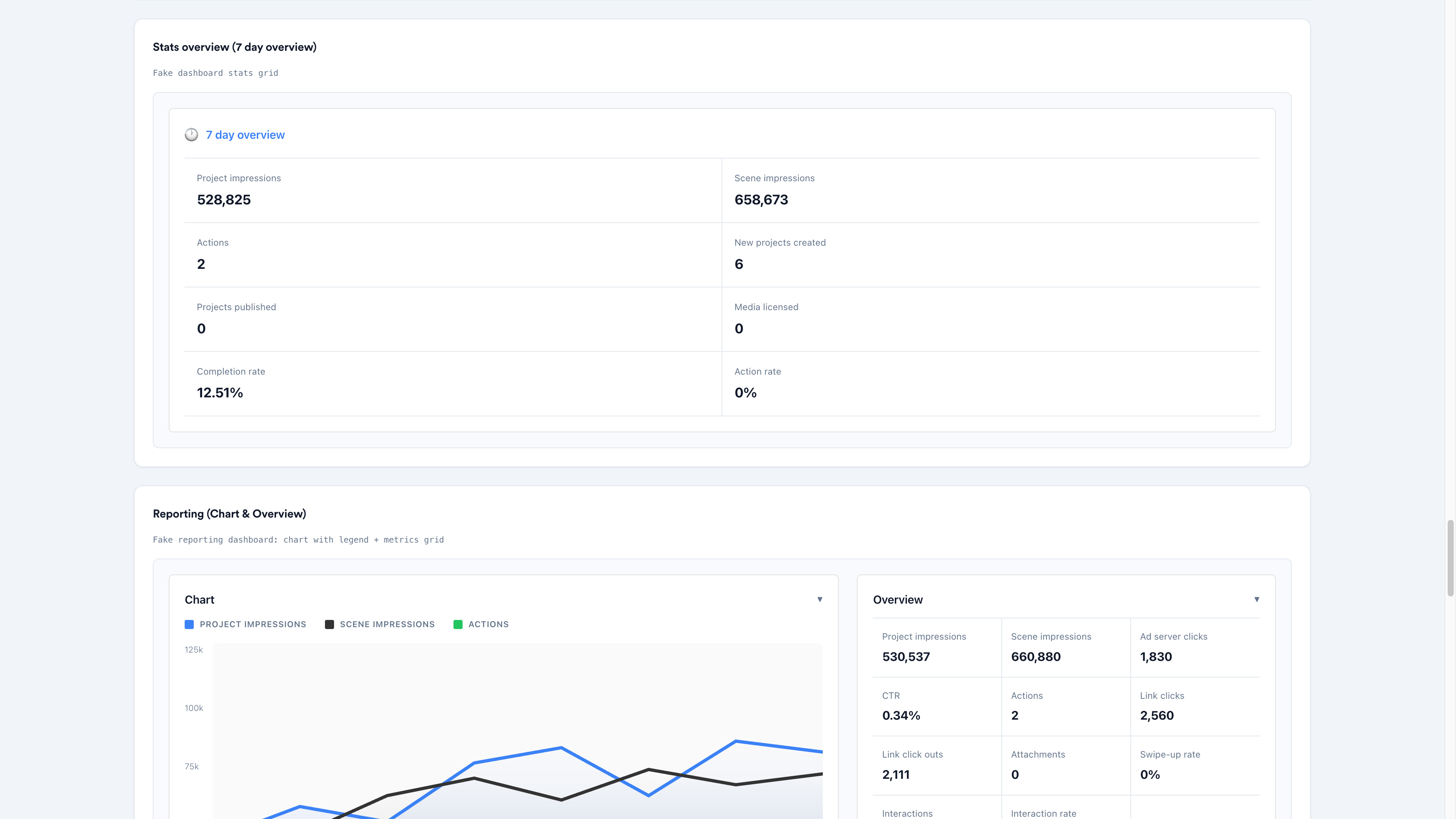
Task: Click the SCENE IMPRESSIONS legend label
Action: click(x=387, y=624)
